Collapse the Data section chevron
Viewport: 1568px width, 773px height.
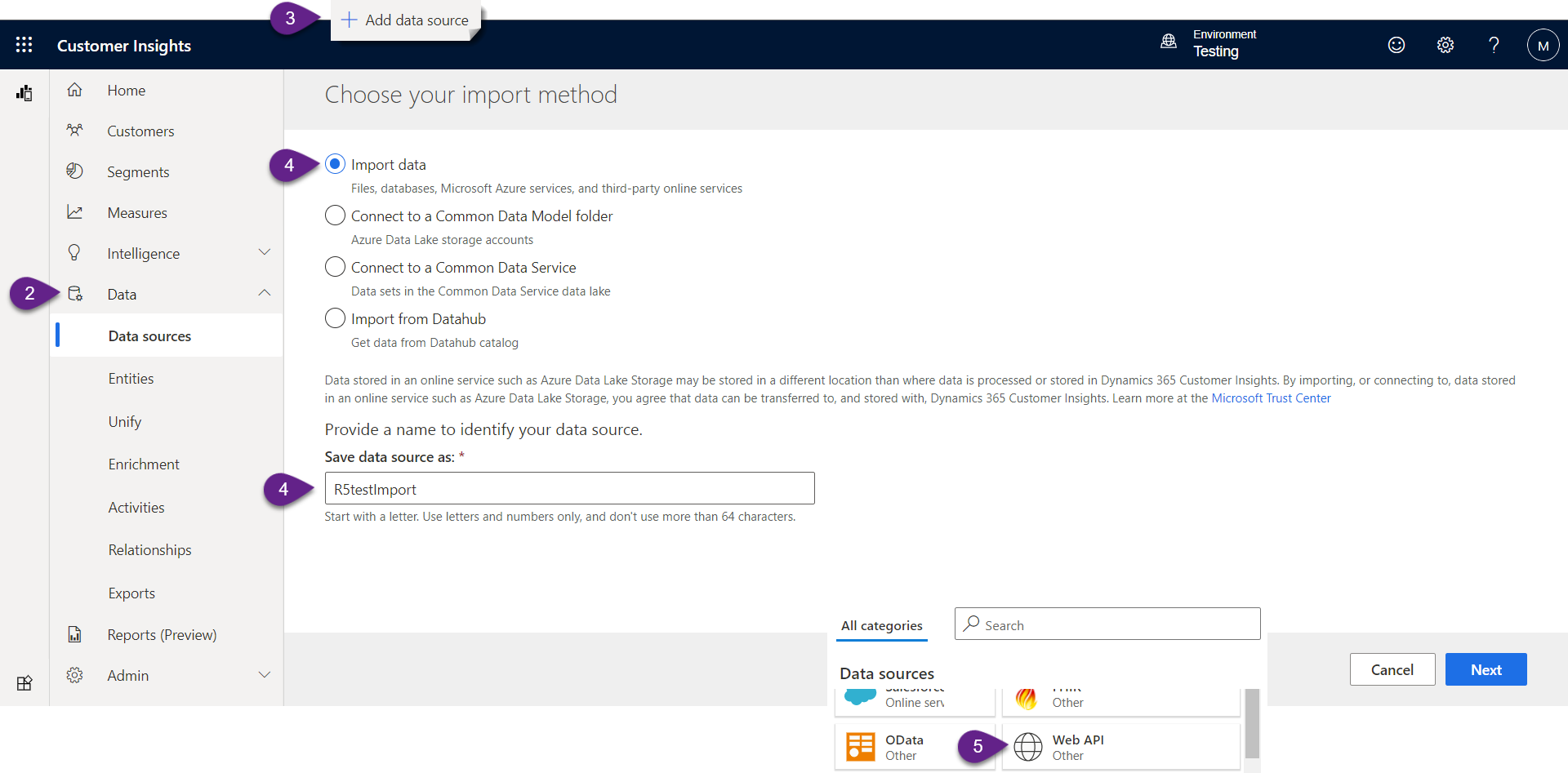click(265, 293)
